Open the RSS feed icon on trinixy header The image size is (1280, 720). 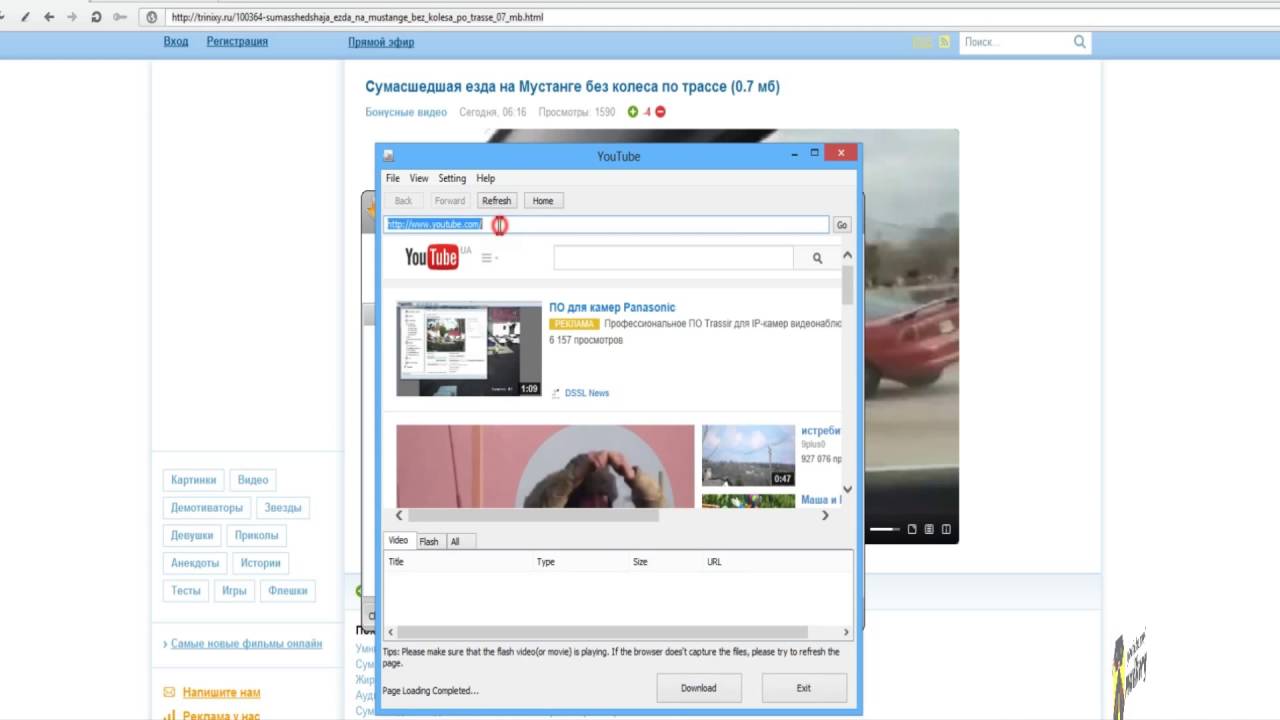(x=944, y=42)
